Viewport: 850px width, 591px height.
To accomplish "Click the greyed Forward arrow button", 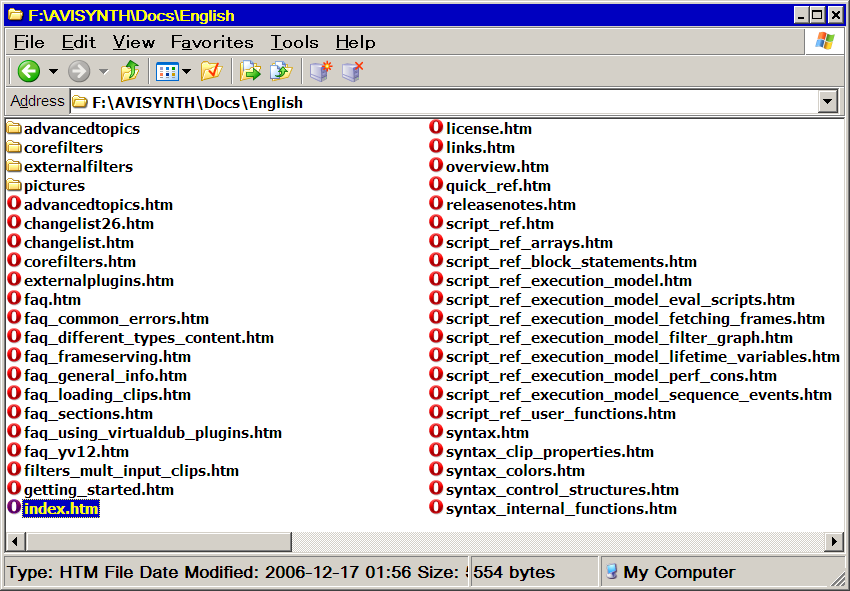I will [79, 71].
